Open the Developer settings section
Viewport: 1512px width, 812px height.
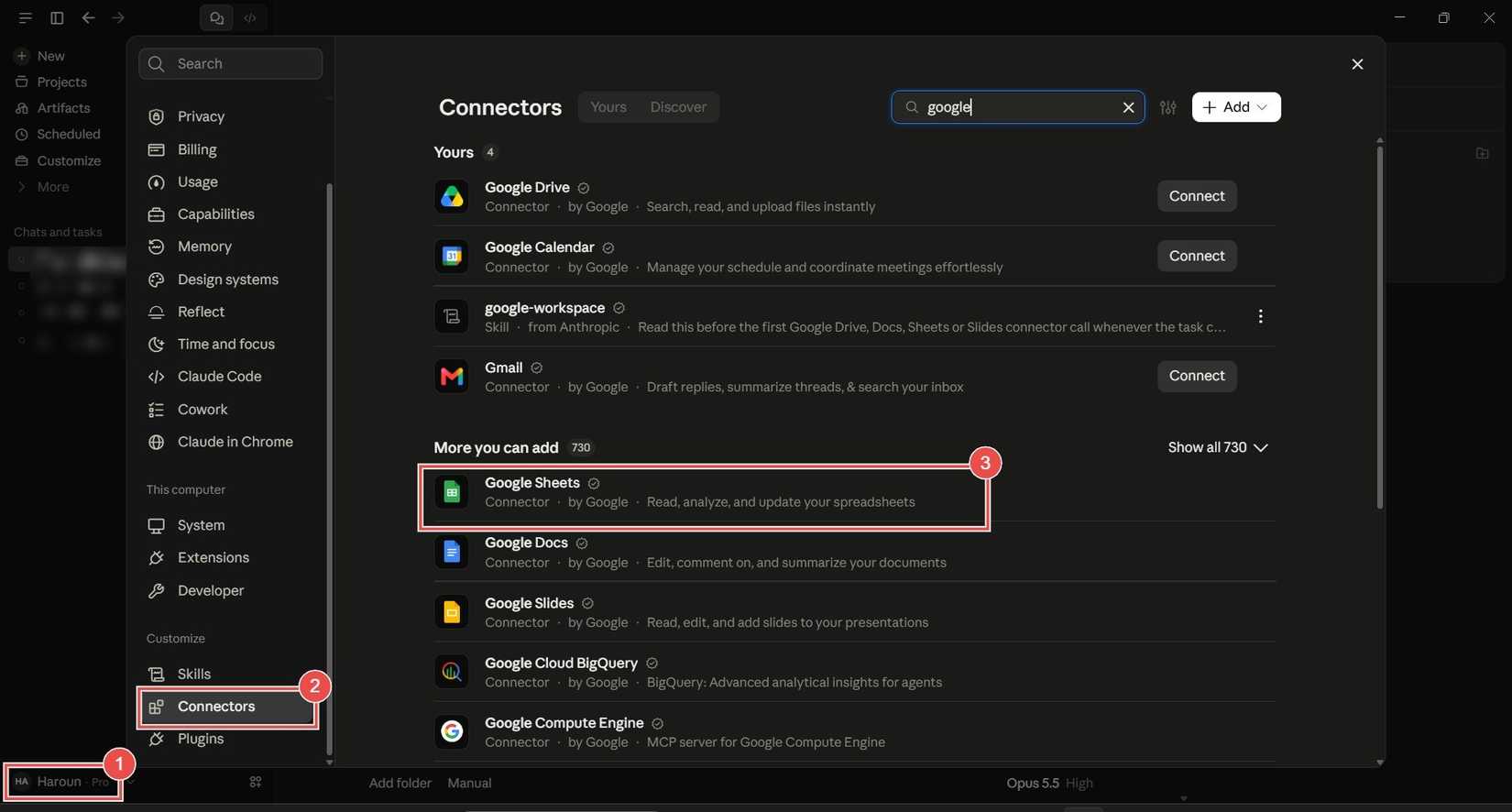pos(211,590)
